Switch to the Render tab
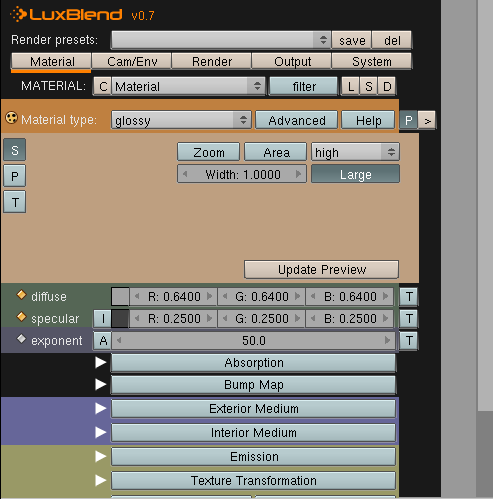This screenshot has height=499, width=493. [212, 62]
